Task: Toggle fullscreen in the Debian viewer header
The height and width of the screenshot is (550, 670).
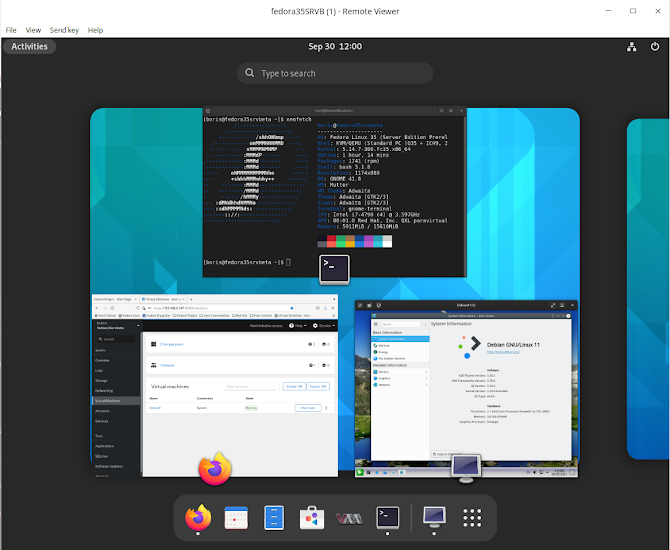Action: 553,305
